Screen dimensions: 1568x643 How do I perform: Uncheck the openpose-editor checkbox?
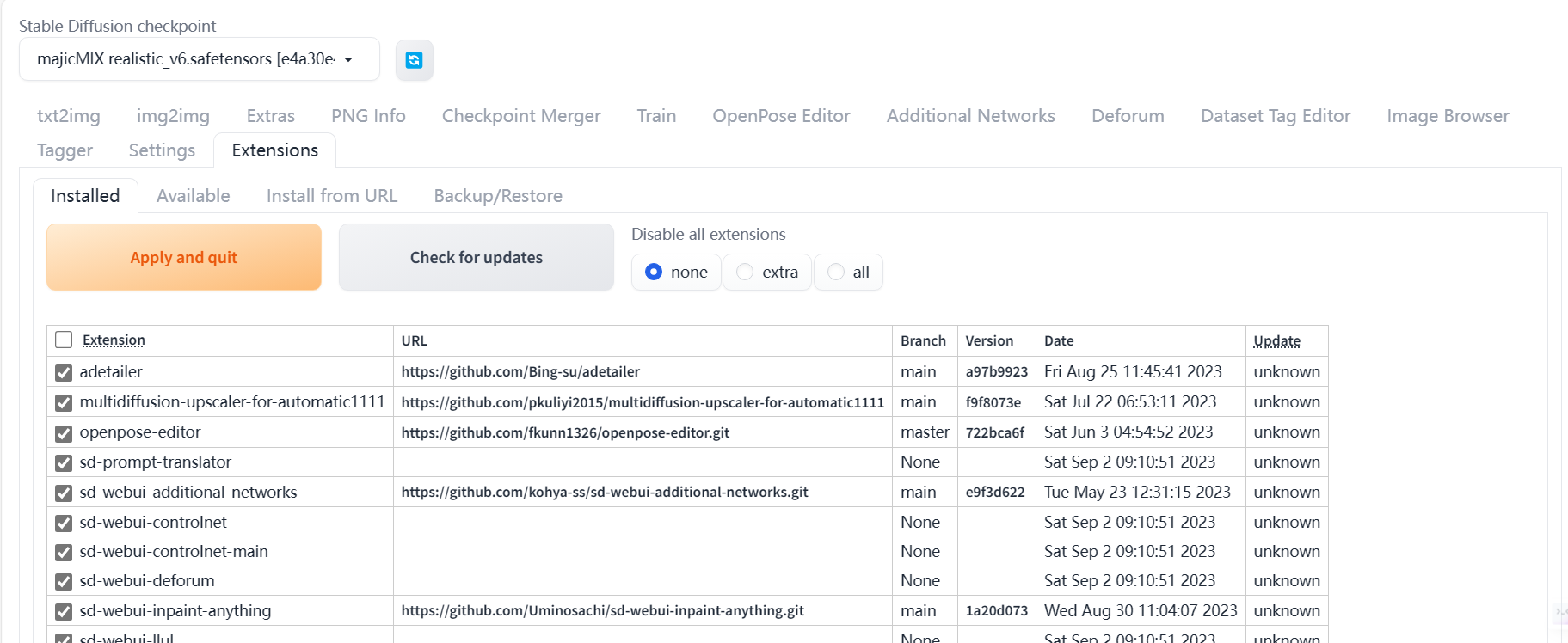tap(64, 432)
